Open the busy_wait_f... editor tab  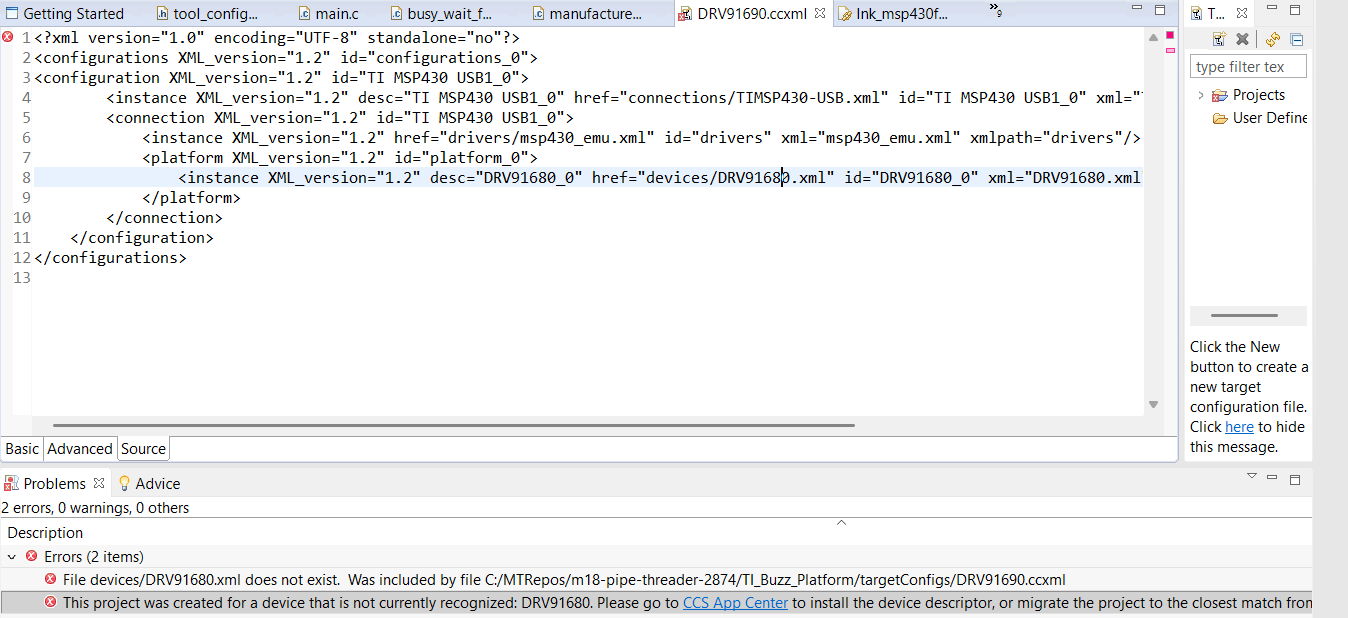(443, 14)
